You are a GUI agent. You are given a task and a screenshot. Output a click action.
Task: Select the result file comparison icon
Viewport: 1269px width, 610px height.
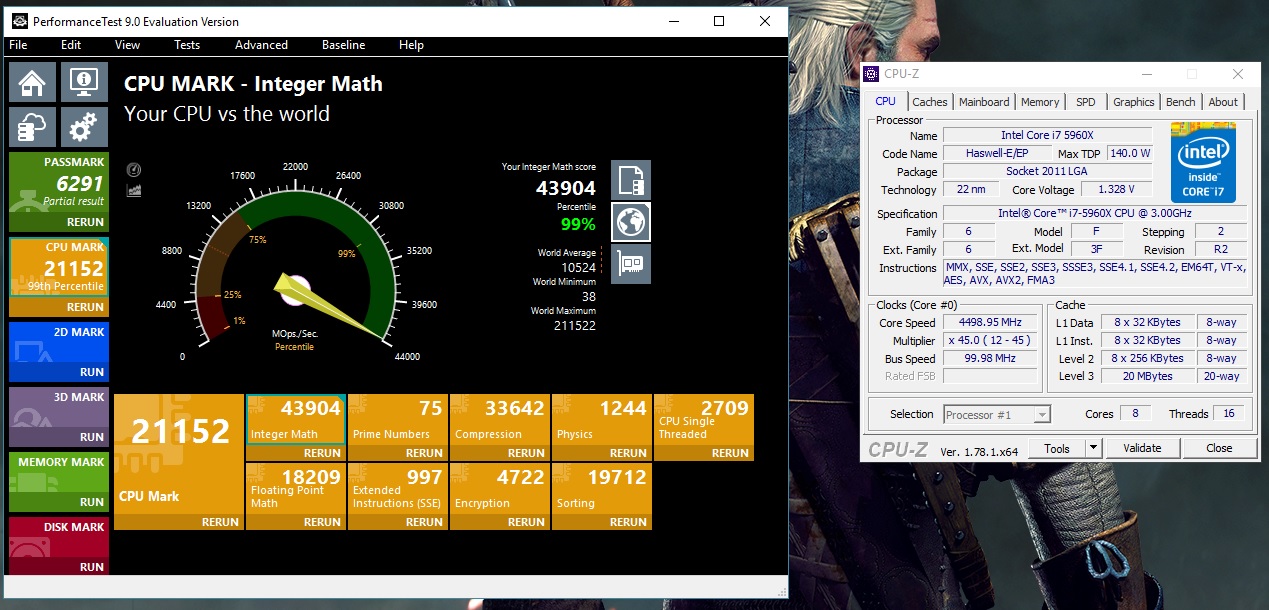click(x=631, y=180)
